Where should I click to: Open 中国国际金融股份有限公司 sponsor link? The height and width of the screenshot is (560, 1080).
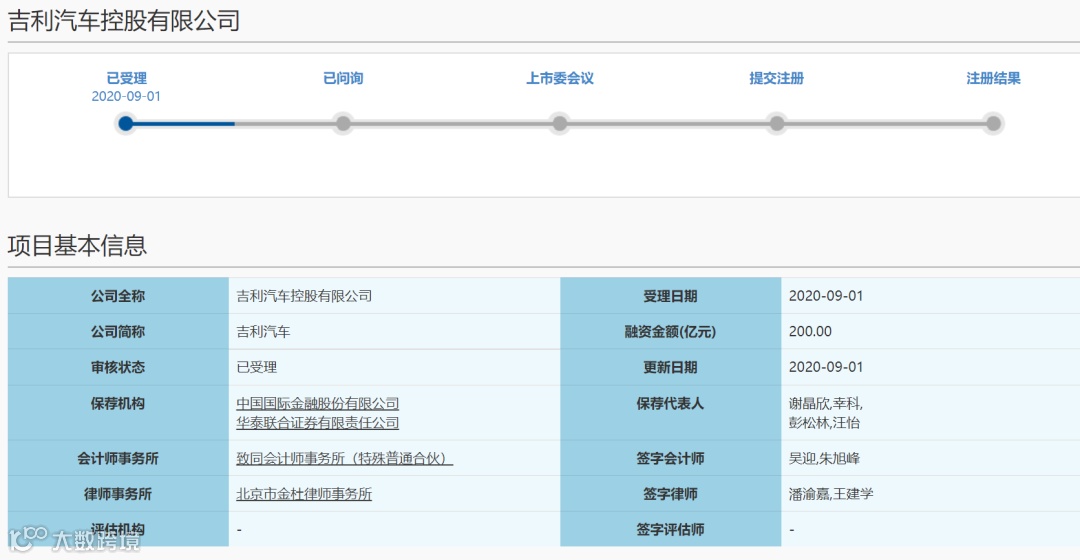(318, 404)
